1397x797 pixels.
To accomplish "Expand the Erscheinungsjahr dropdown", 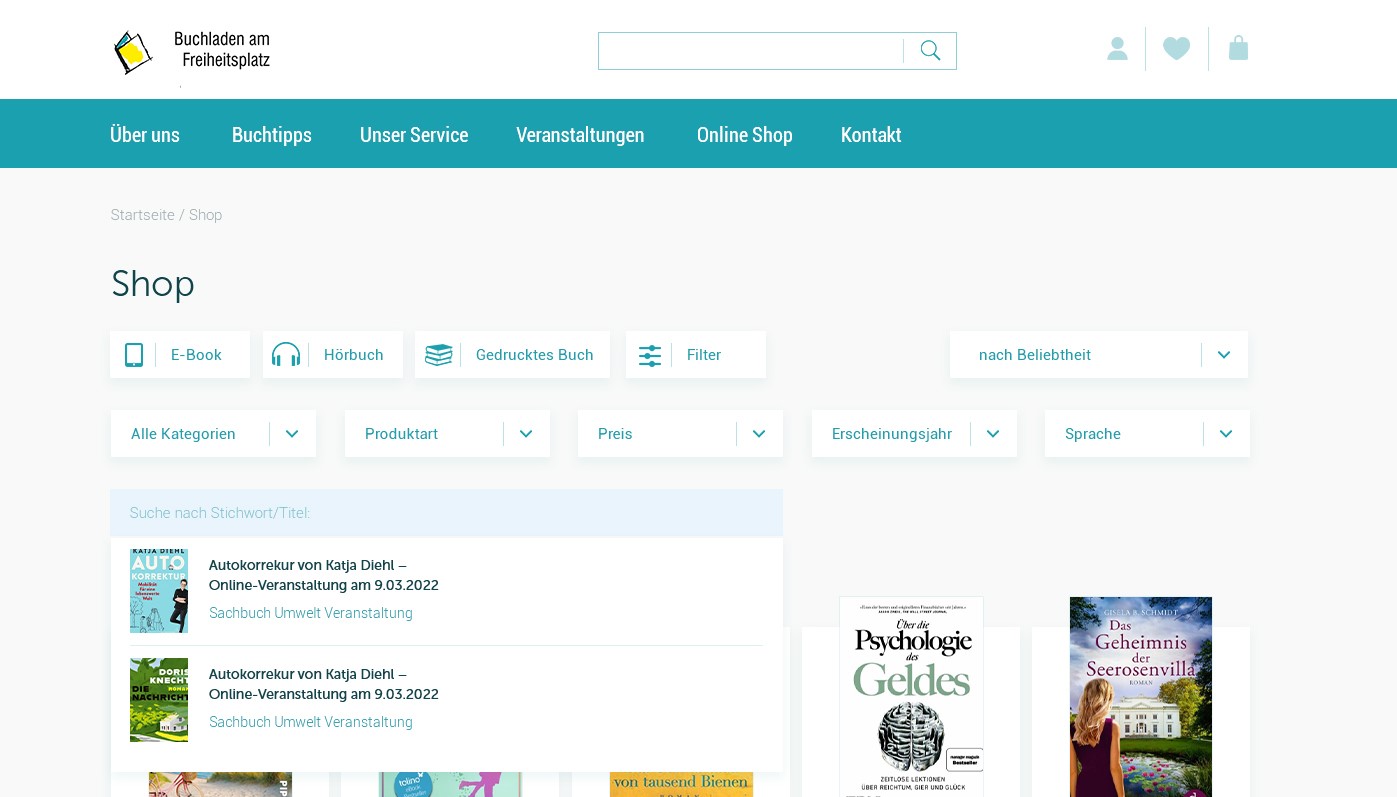I will (914, 434).
